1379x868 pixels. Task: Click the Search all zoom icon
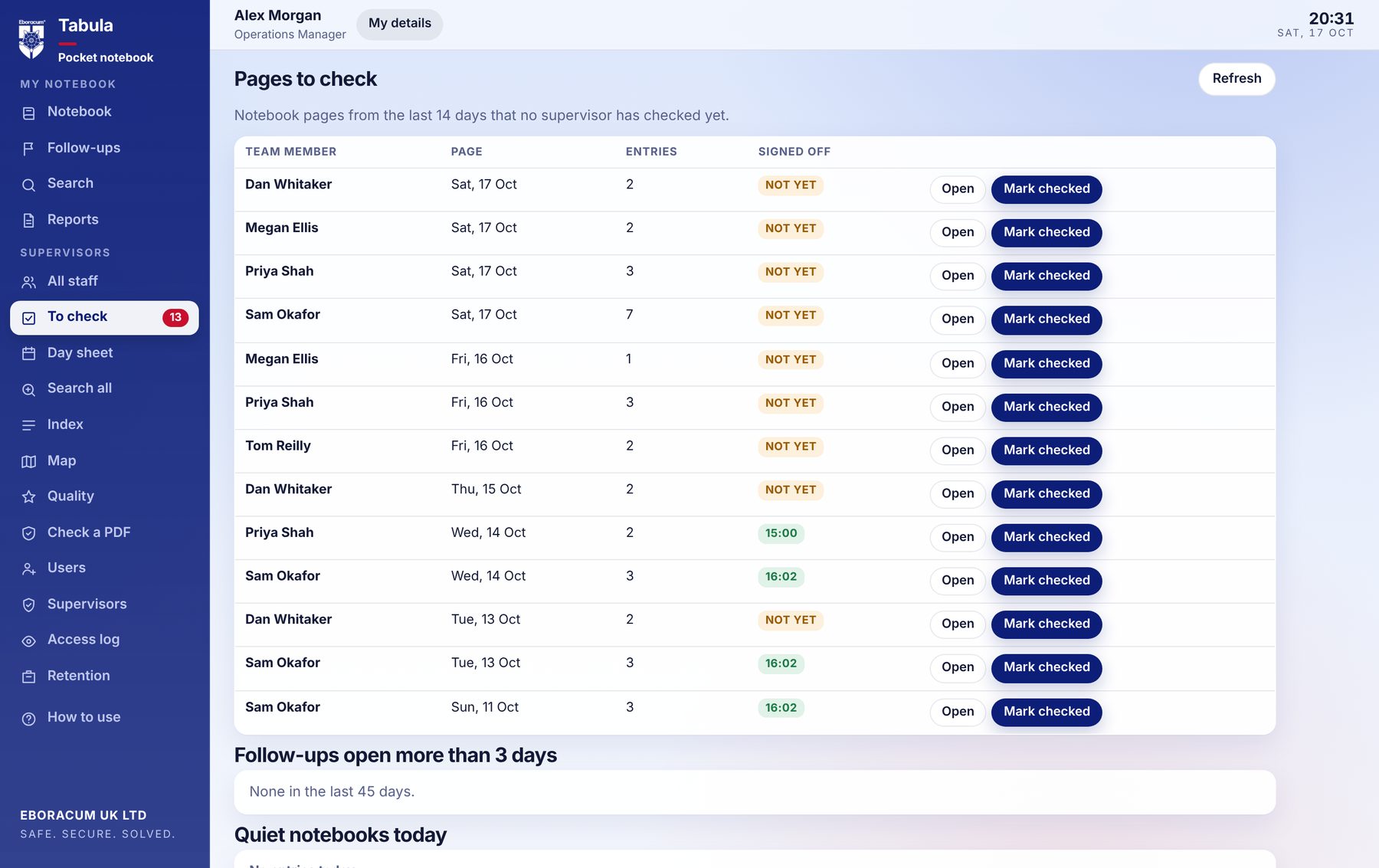point(29,389)
